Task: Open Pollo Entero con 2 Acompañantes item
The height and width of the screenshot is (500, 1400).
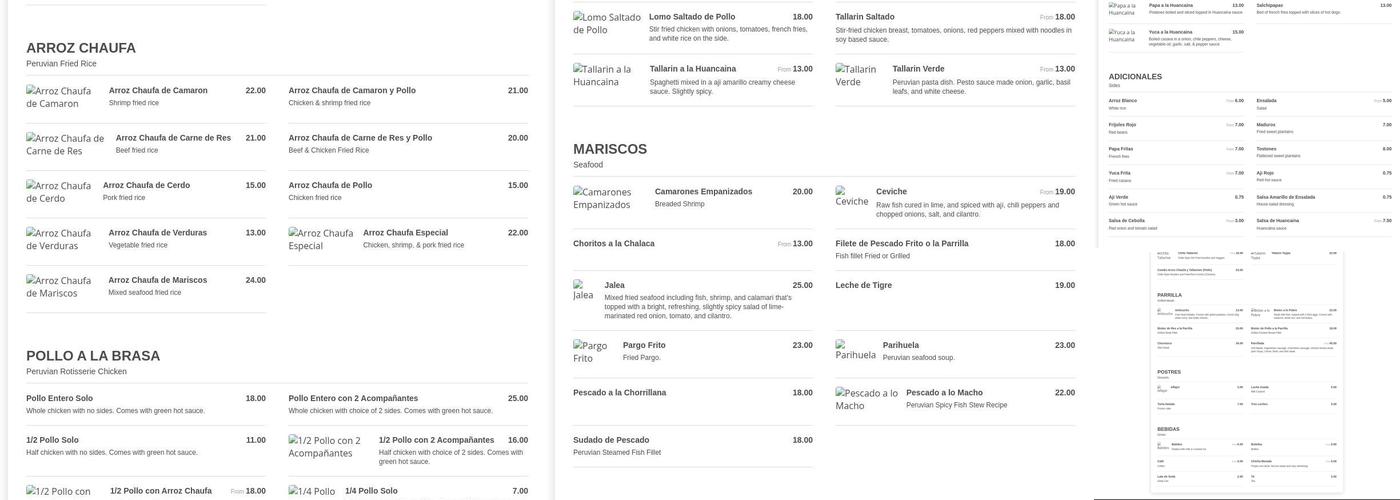Action: pyautogui.click(x=353, y=398)
